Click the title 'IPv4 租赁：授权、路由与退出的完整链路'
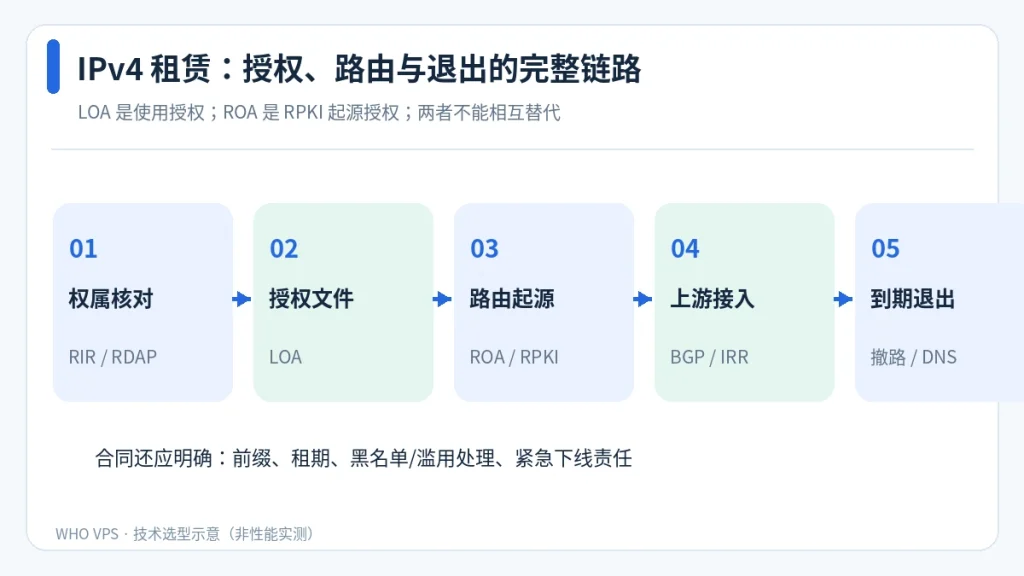The height and width of the screenshot is (576, 1024). click(359, 69)
